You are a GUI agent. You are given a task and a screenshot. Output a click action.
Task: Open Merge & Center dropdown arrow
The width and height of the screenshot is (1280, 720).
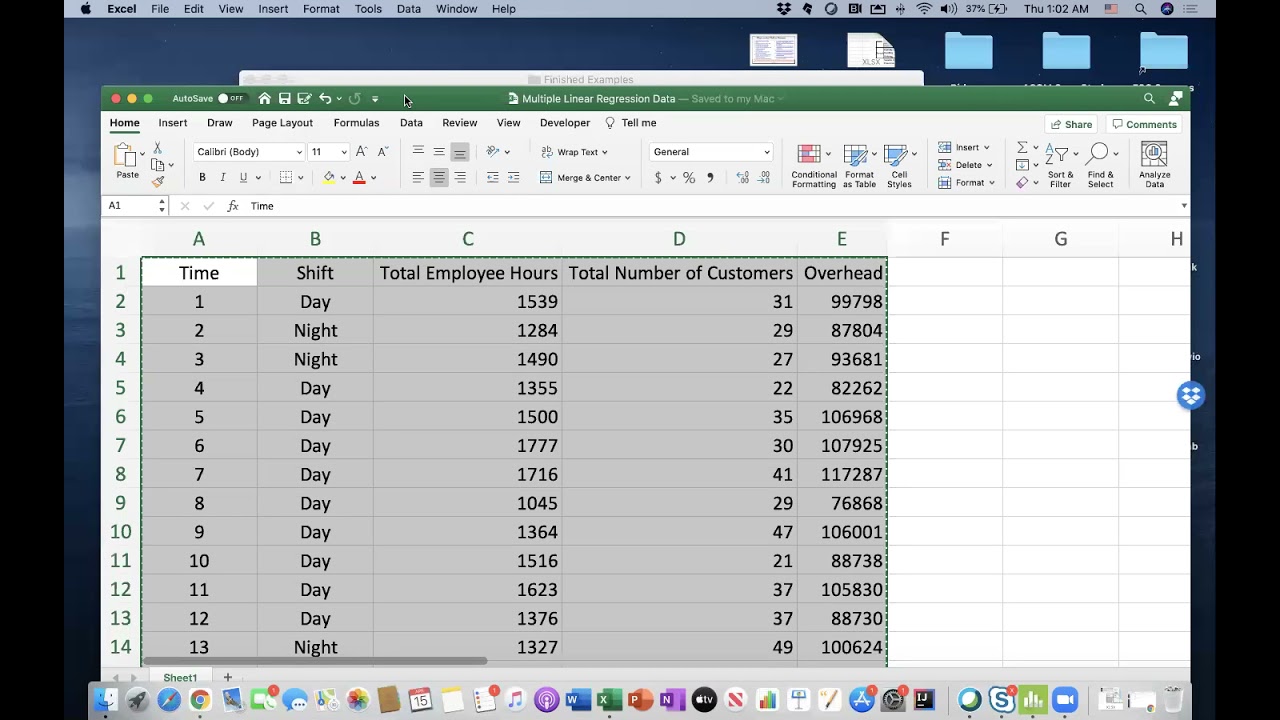pos(627,178)
